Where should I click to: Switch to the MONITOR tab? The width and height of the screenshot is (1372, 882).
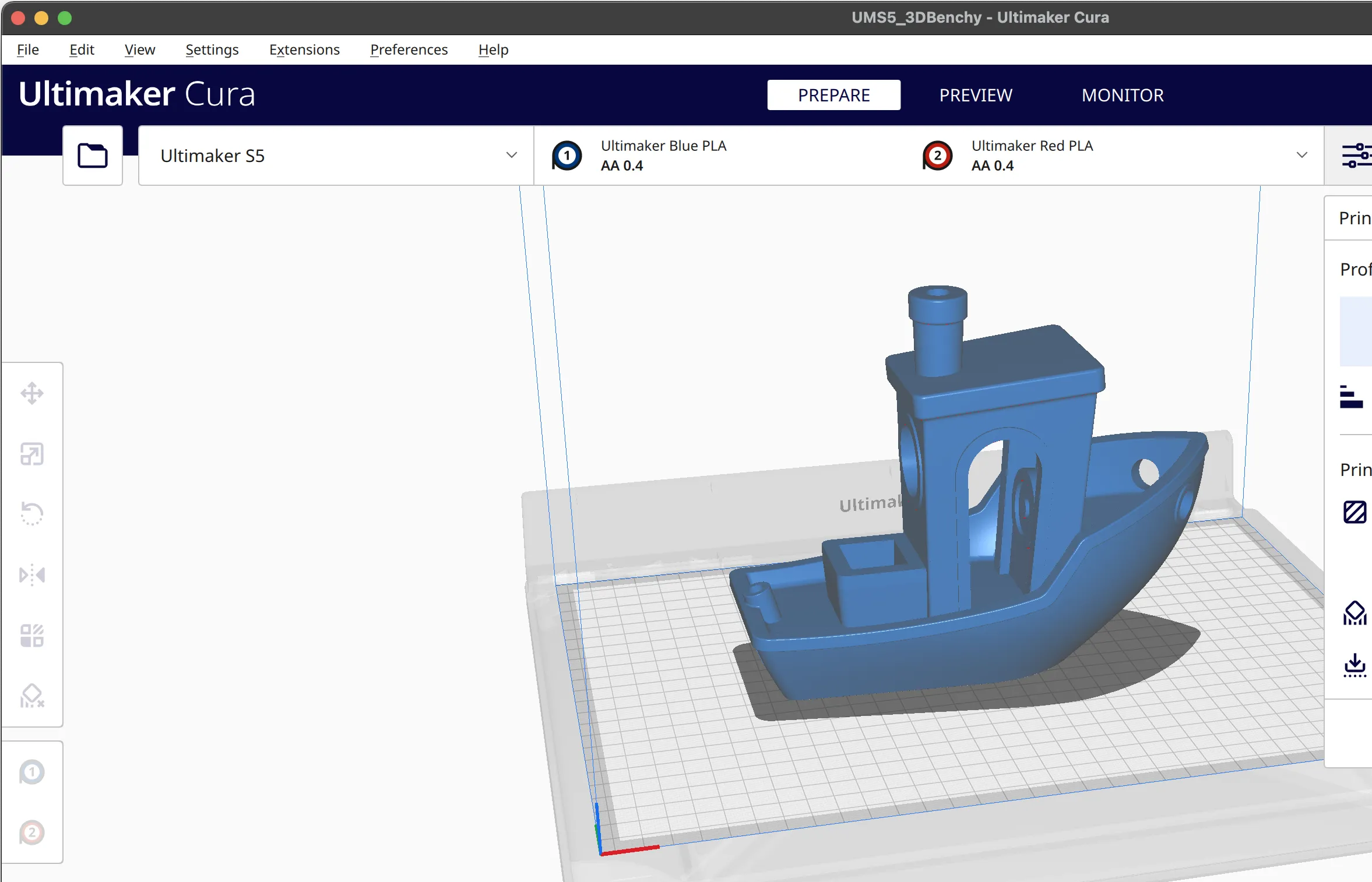coord(1122,94)
